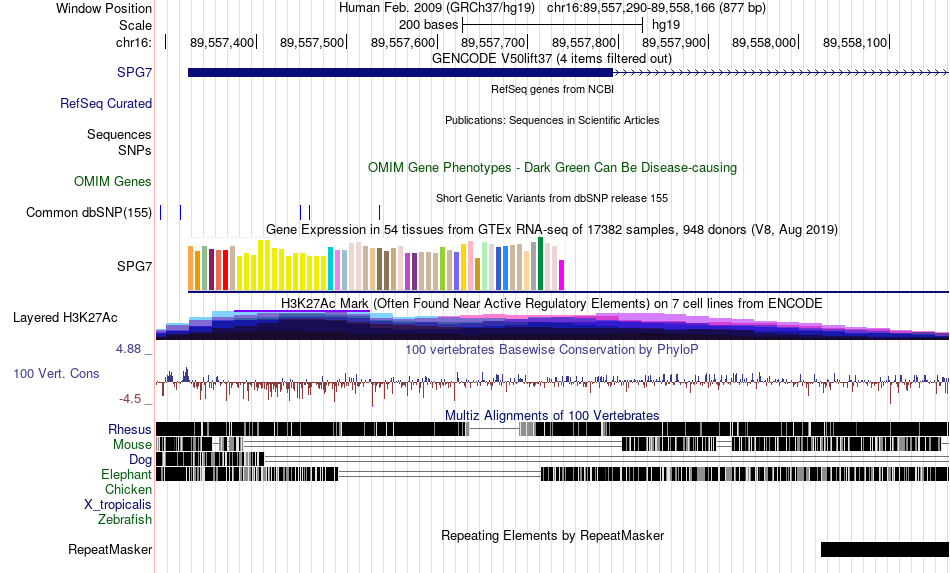The image size is (950, 573).
Task: Select the SPG7 label of the GTEx track
Action: click(x=134, y=267)
